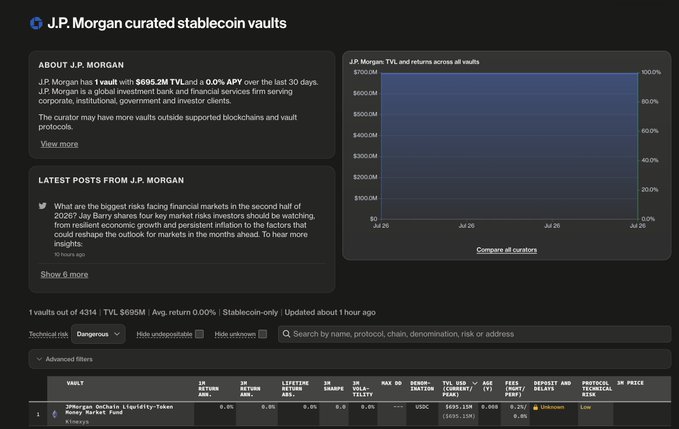Click the Twitter bird icon on the latest post
The image size is (679, 429).
[42, 206]
